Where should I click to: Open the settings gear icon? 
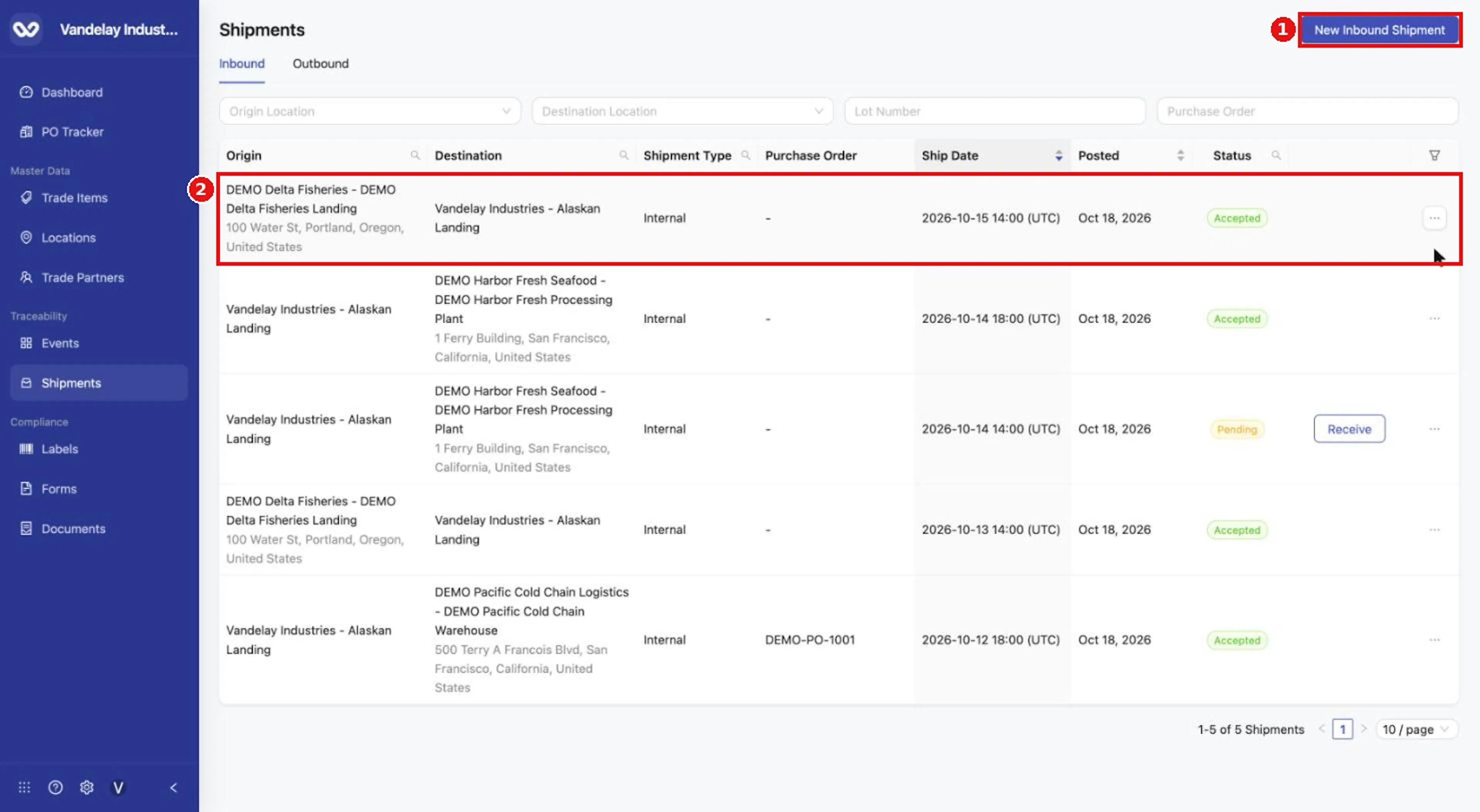tap(87, 787)
